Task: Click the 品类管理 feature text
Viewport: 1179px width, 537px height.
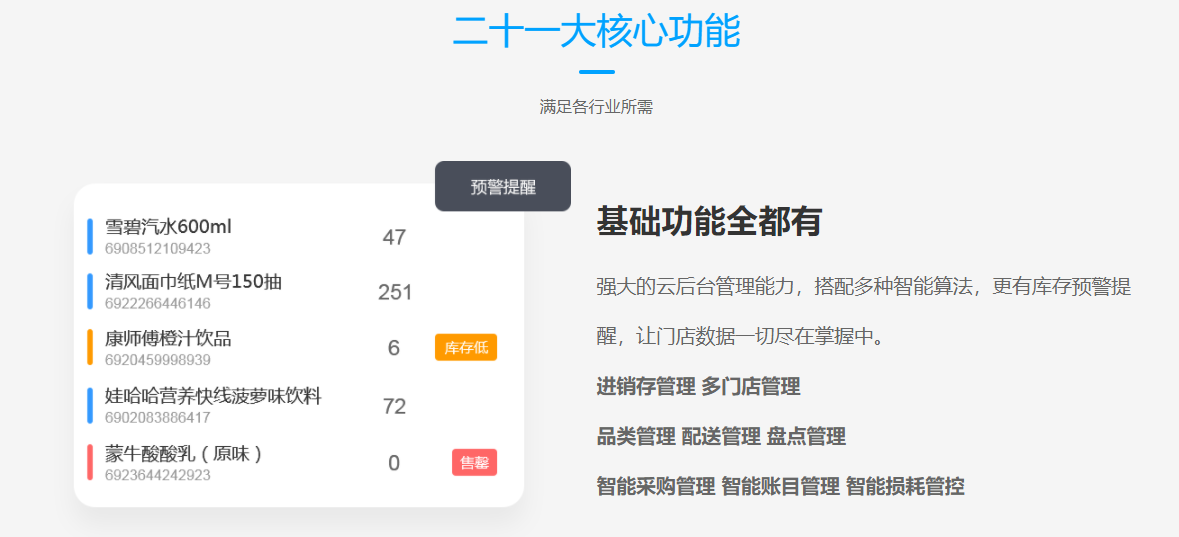Action: pos(636,436)
